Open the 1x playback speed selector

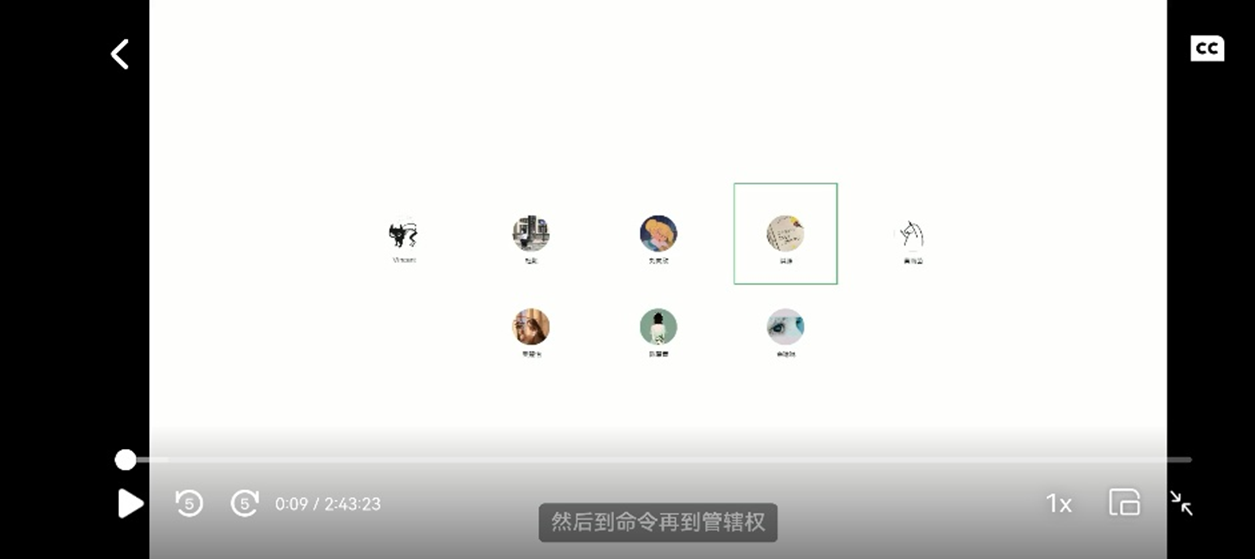coord(1058,503)
